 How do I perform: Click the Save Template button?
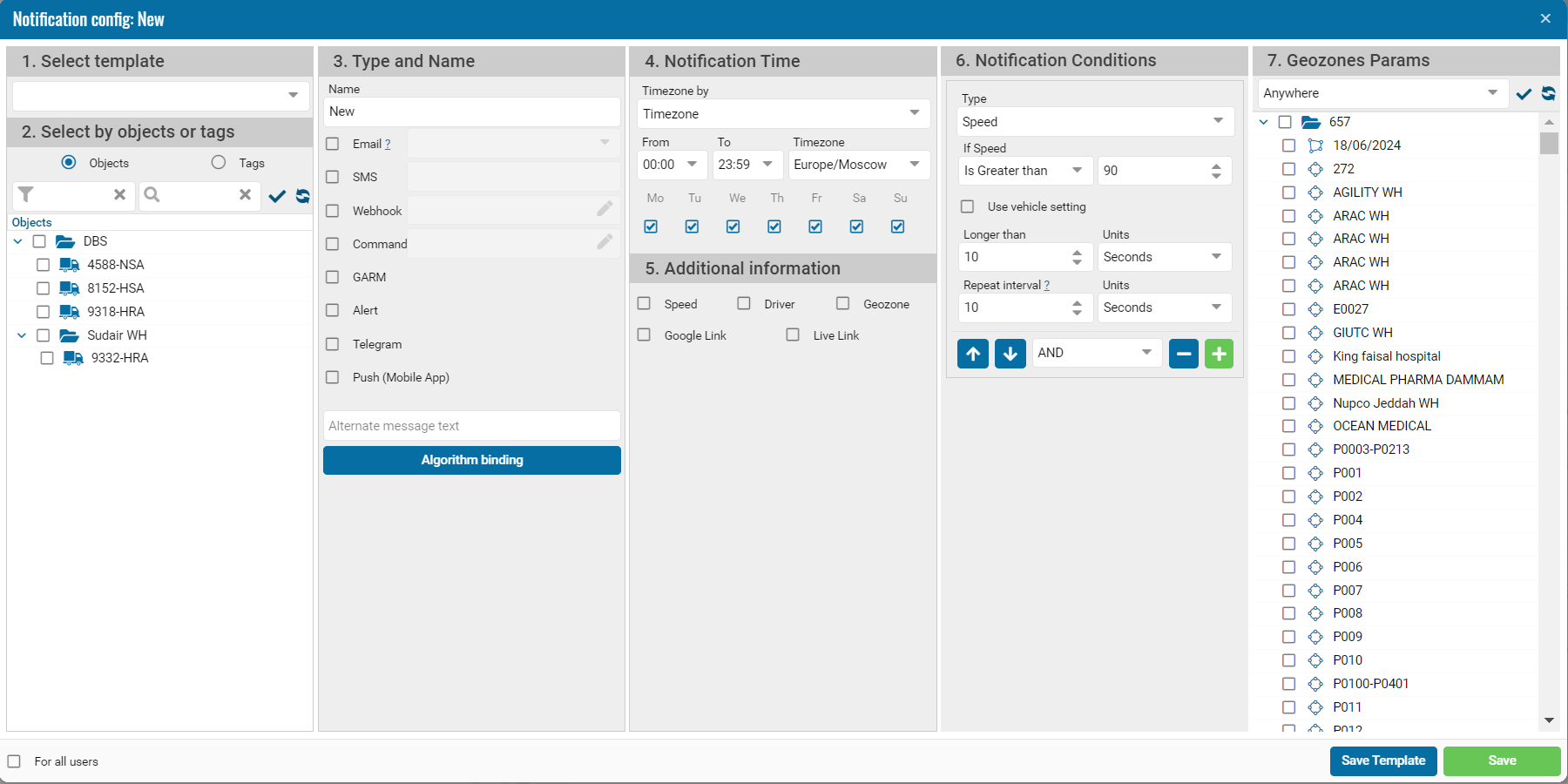pos(1382,760)
